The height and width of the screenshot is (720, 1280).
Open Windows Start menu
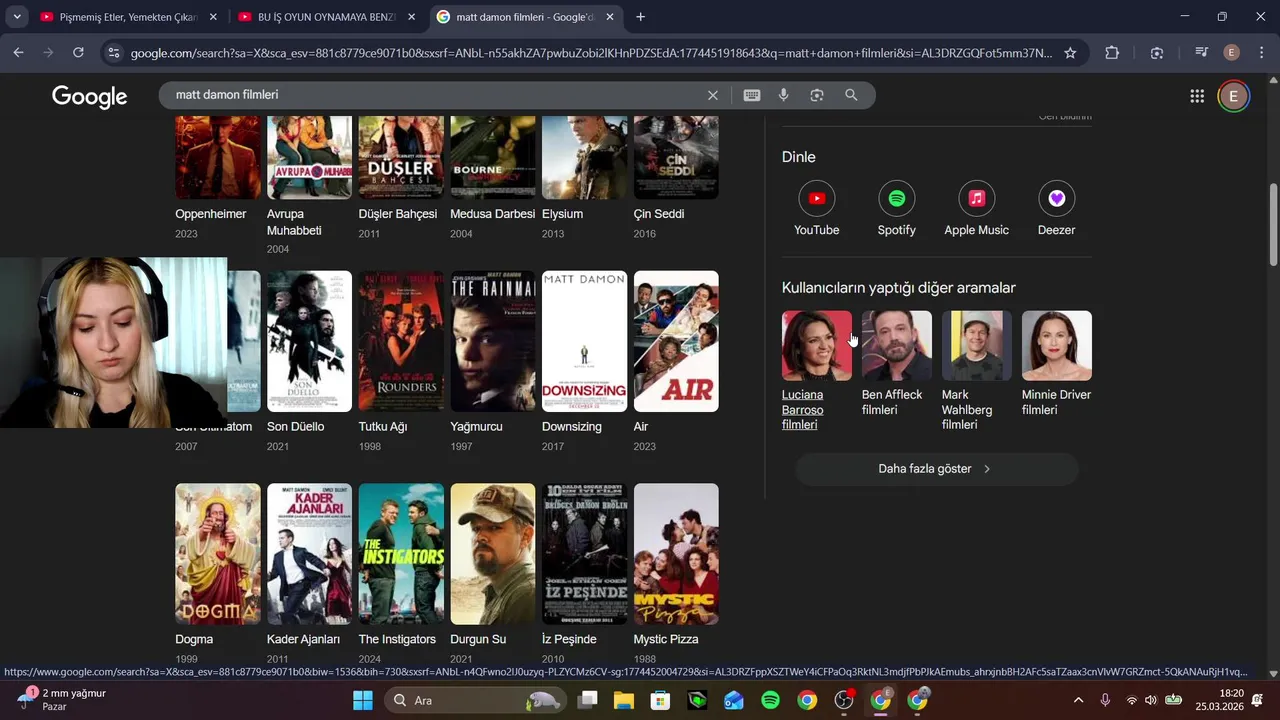point(362,700)
